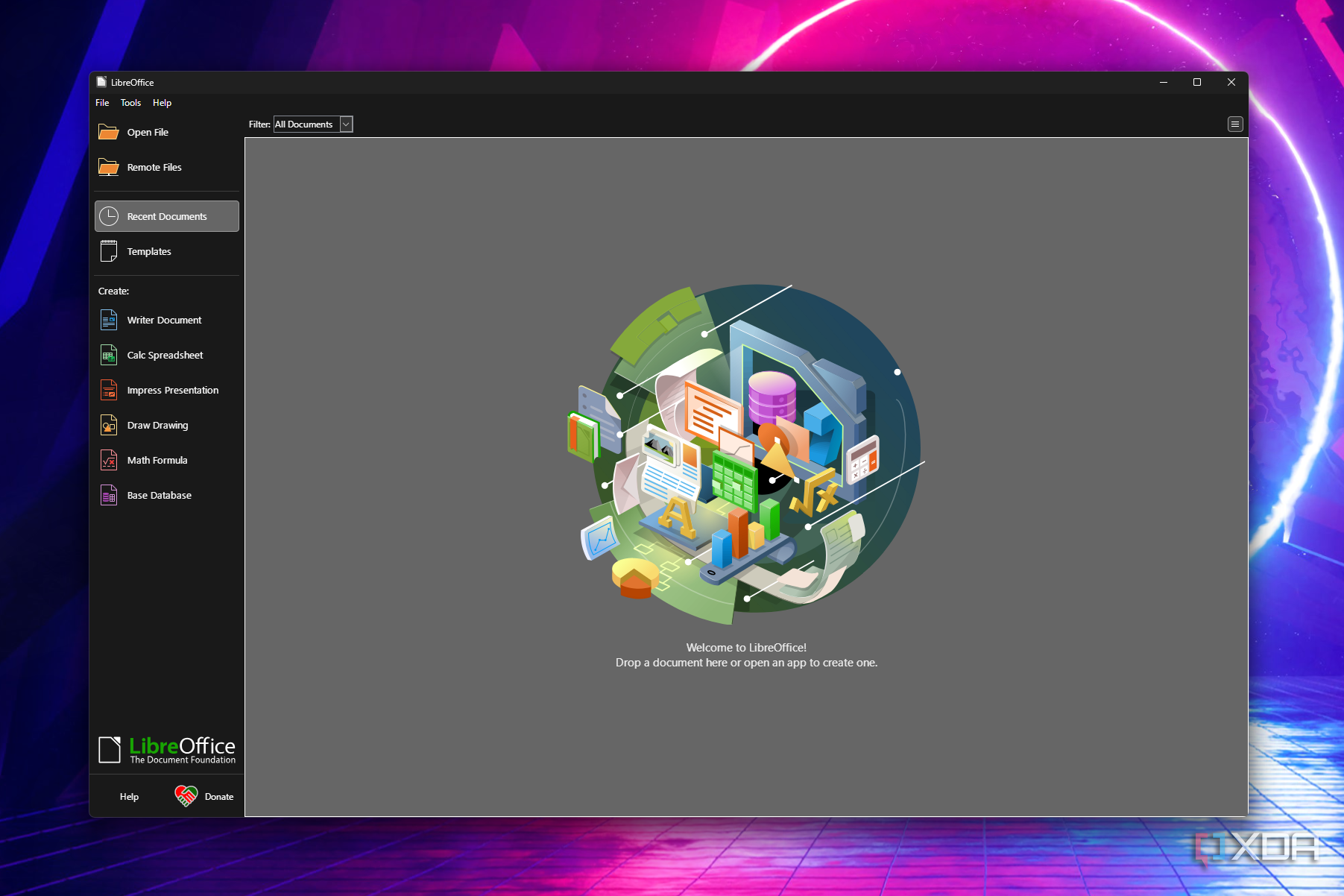This screenshot has height=896, width=1344.
Task: Click the Base Database icon
Action: (109, 495)
